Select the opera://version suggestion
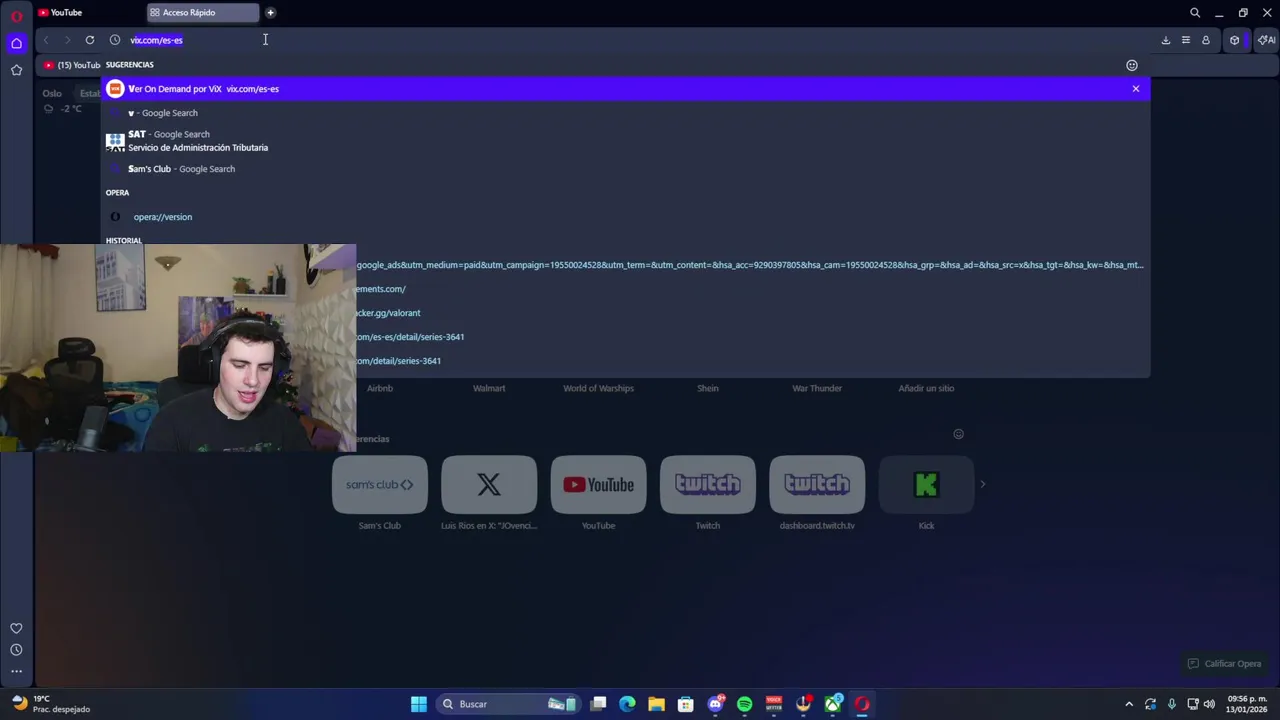Viewport: 1280px width, 720px height. coord(626,217)
